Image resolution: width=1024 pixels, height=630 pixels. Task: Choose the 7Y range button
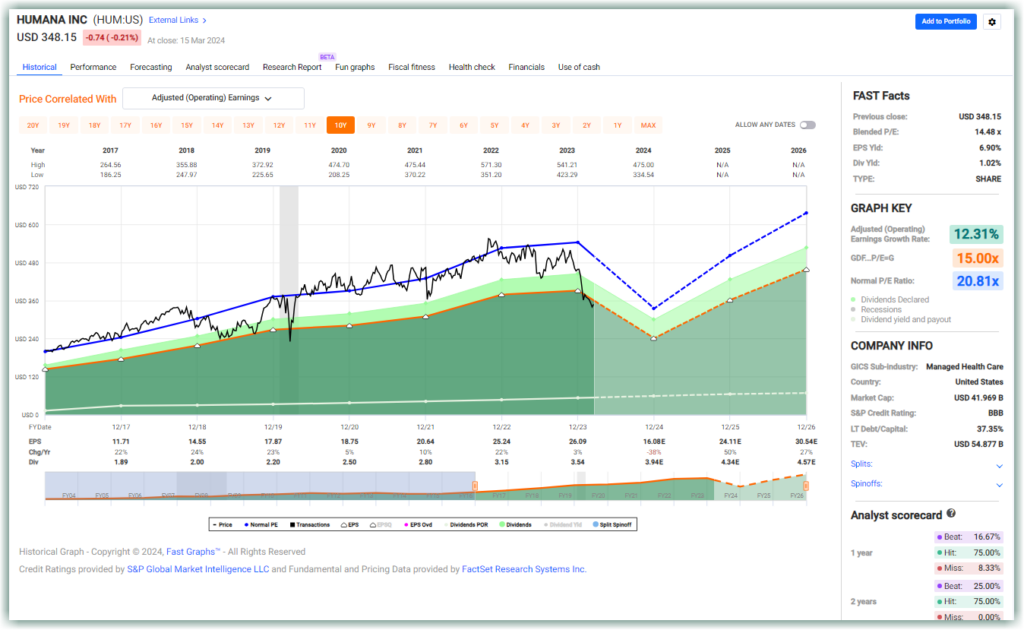coord(433,125)
